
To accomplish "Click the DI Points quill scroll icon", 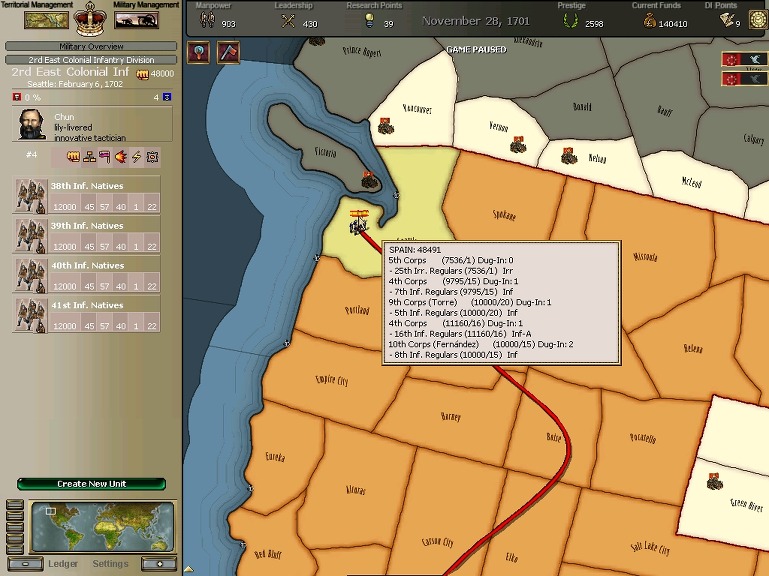I will tap(726, 20).
